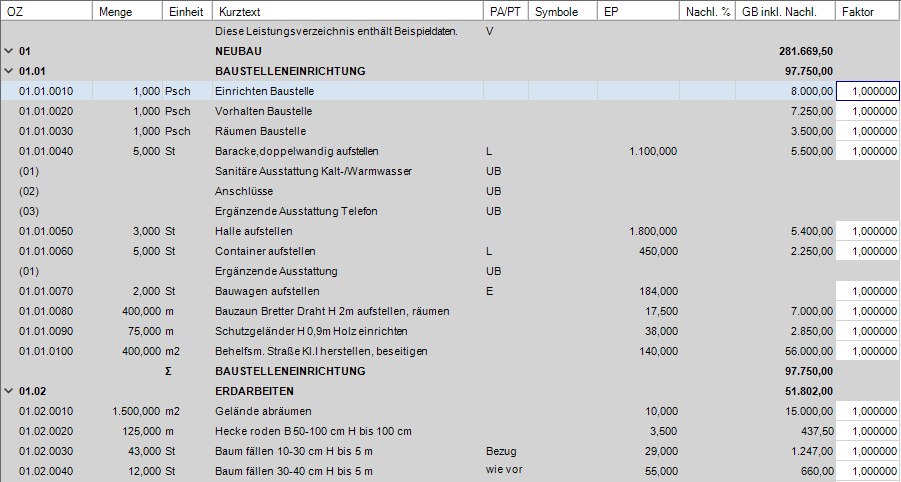901x482 pixels.
Task: Click GB value 56.000,00 of Behelfsm. Straße
Action: pos(809,351)
